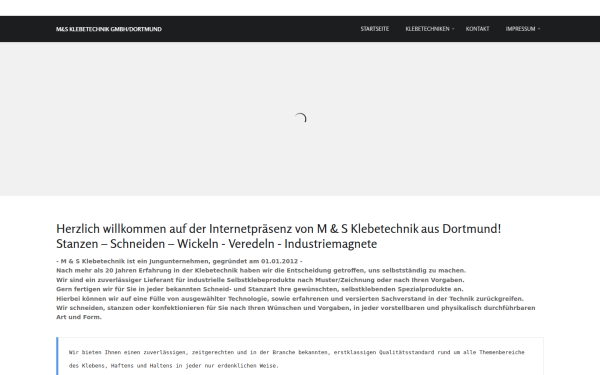Click the line 'Wir schneiden, stanzen oder konfektionieren'
600x375 pixels.
coord(296,308)
